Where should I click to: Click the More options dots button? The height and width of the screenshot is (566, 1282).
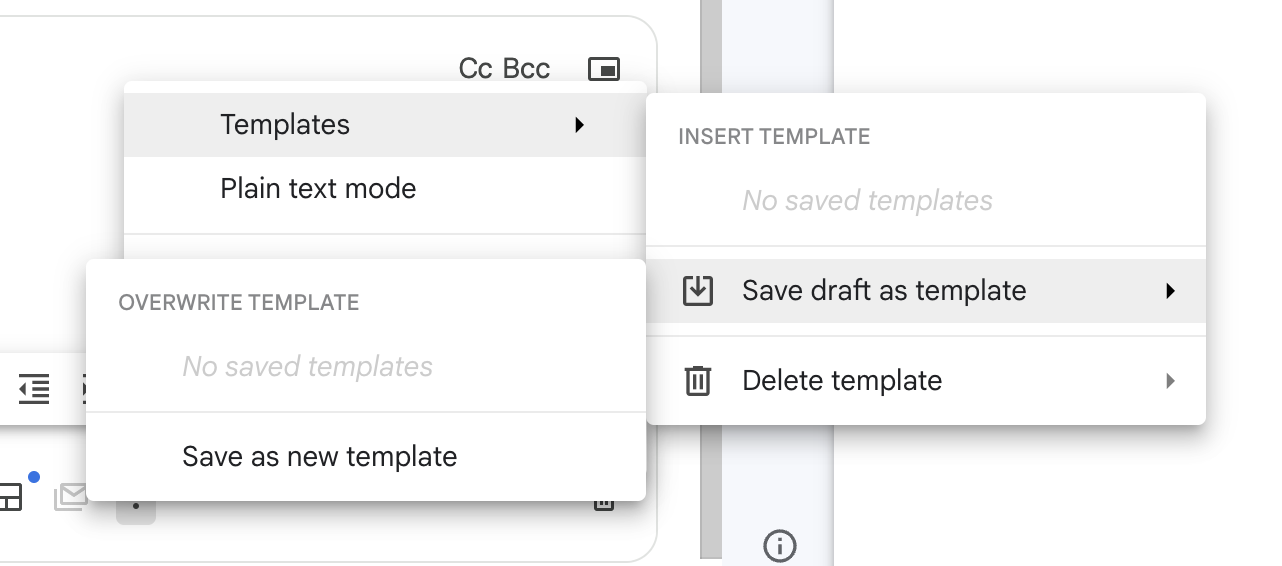pyautogui.click(x=136, y=509)
